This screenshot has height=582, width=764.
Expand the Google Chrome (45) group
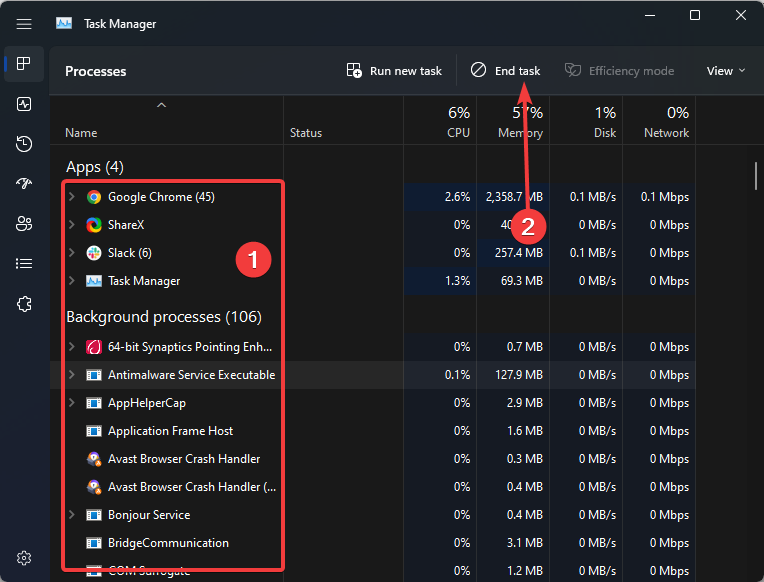pyautogui.click(x=72, y=196)
